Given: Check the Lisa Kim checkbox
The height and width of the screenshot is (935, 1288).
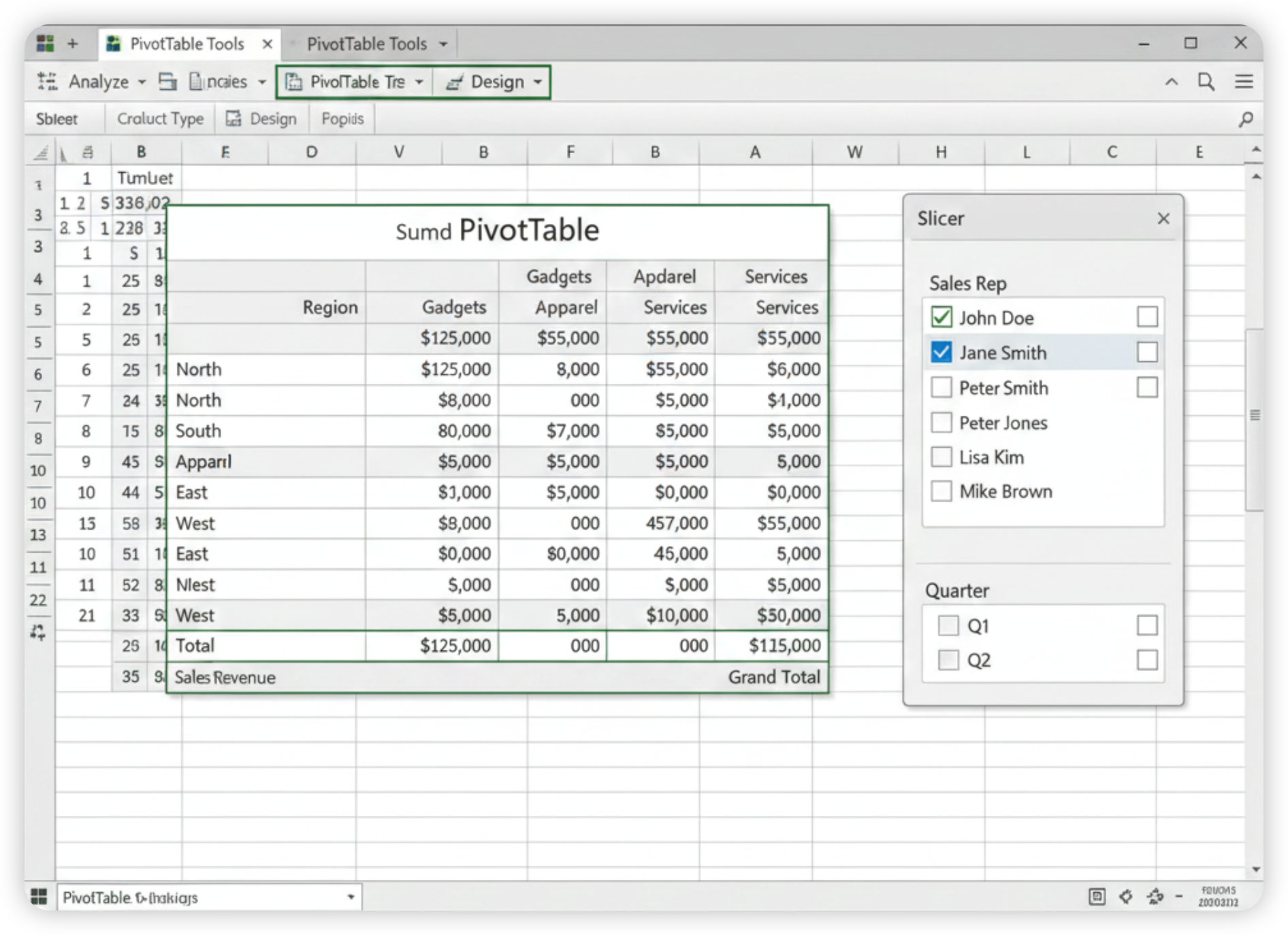Looking at the screenshot, I should pos(941,457).
